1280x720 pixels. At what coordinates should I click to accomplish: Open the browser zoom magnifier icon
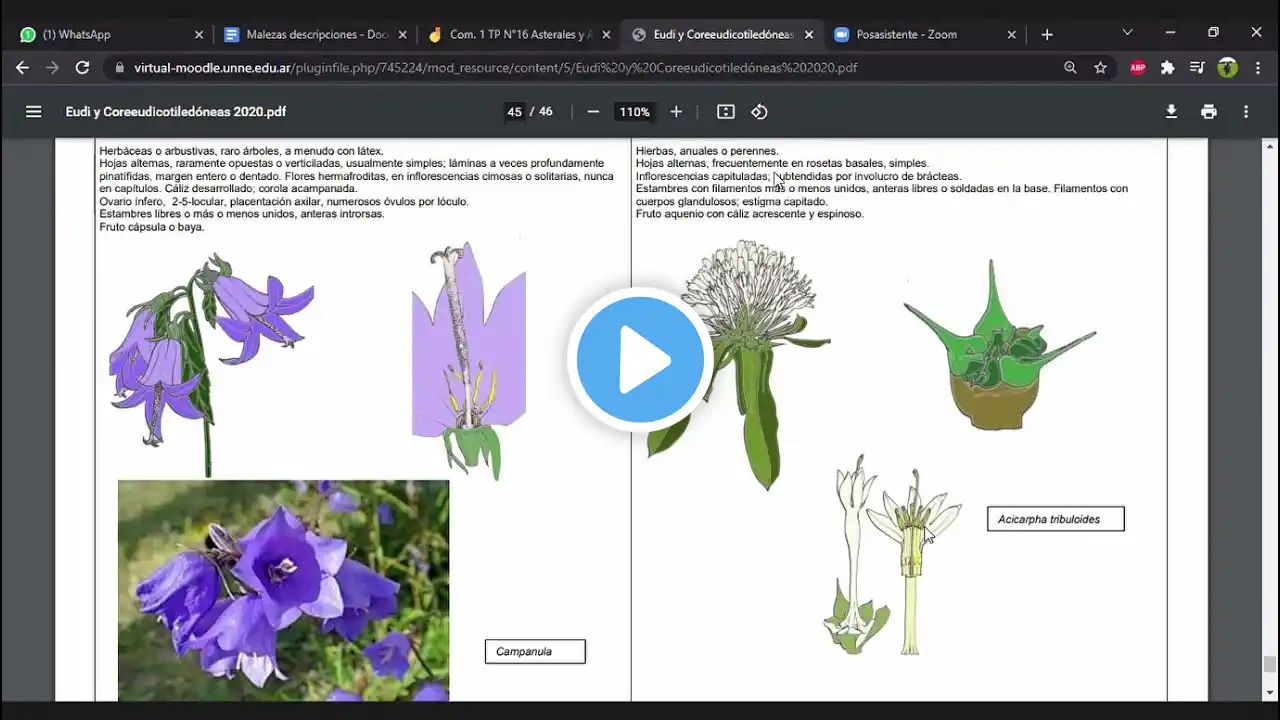[x=1070, y=68]
